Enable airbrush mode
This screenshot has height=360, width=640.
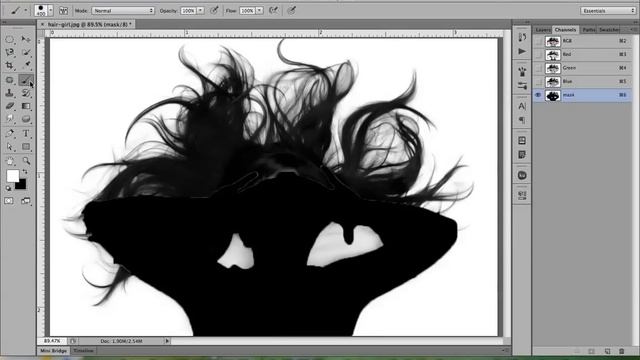point(273,11)
